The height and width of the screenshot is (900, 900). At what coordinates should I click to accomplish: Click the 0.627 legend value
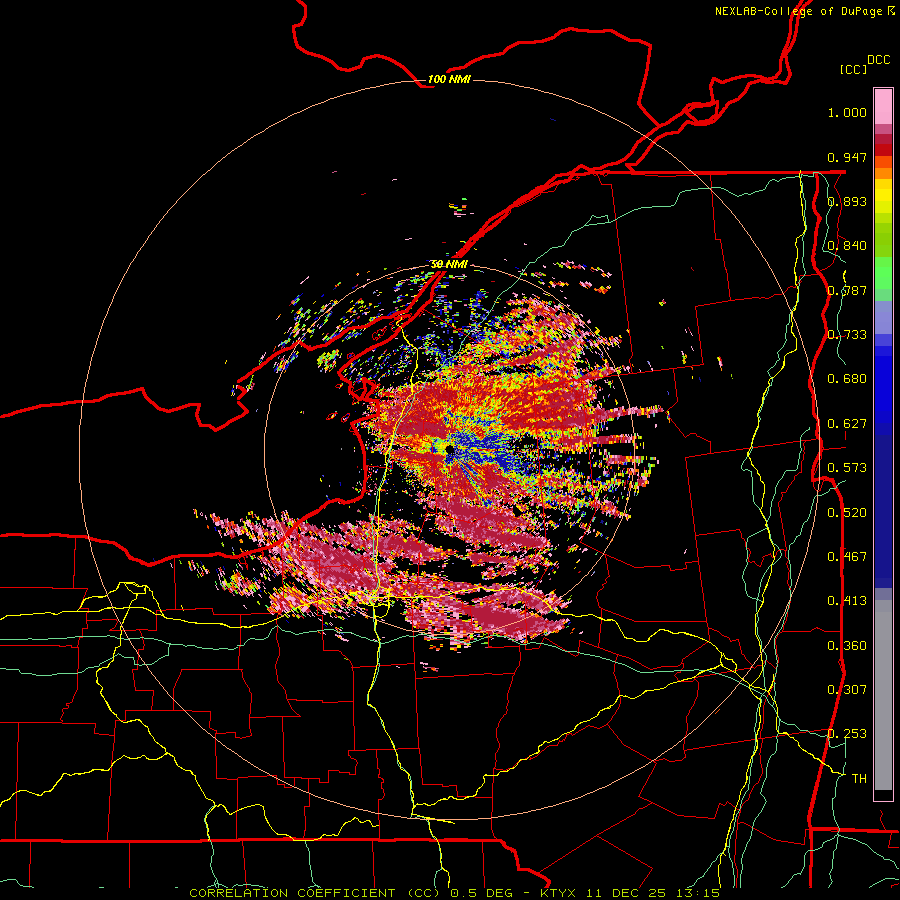tap(847, 424)
